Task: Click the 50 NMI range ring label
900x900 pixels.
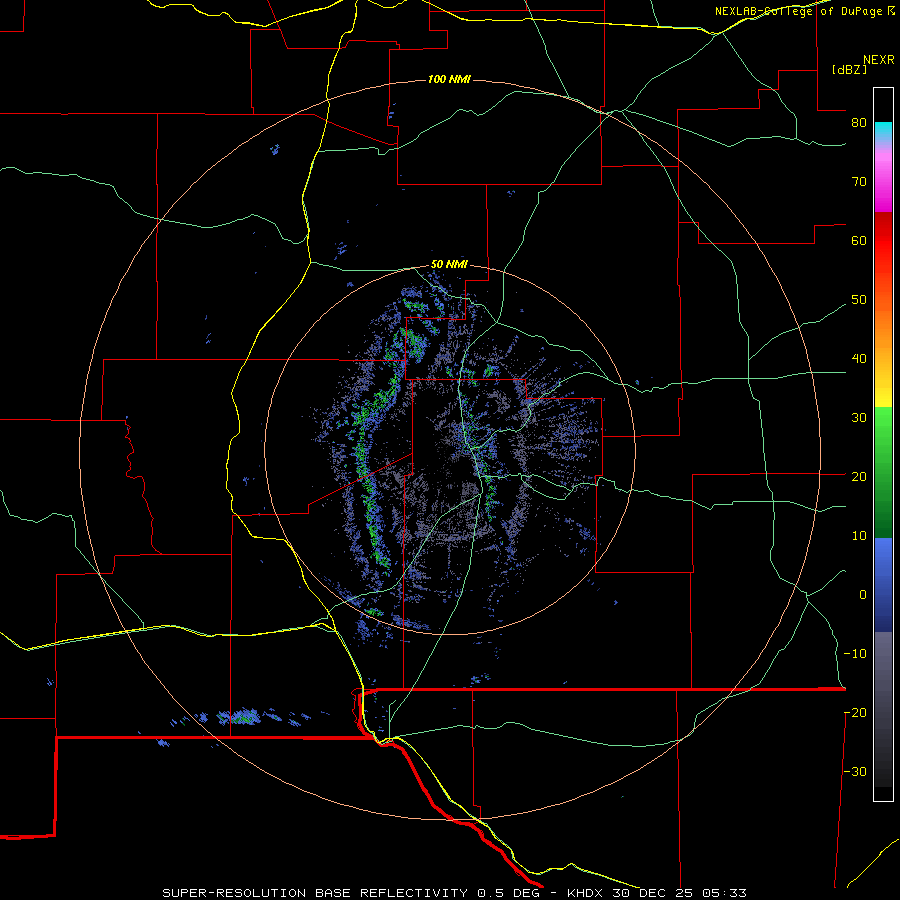Action: pyautogui.click(x=449, y=264)
